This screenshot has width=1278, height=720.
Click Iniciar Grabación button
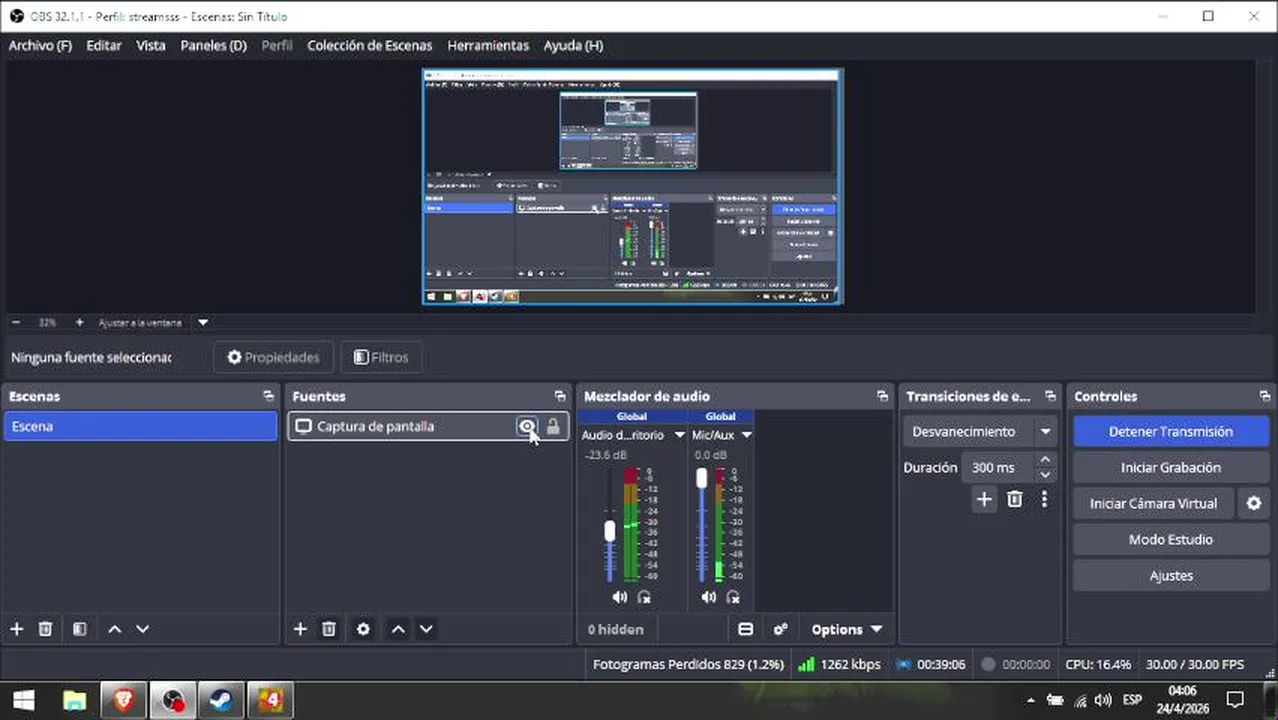pos(1171,468)
